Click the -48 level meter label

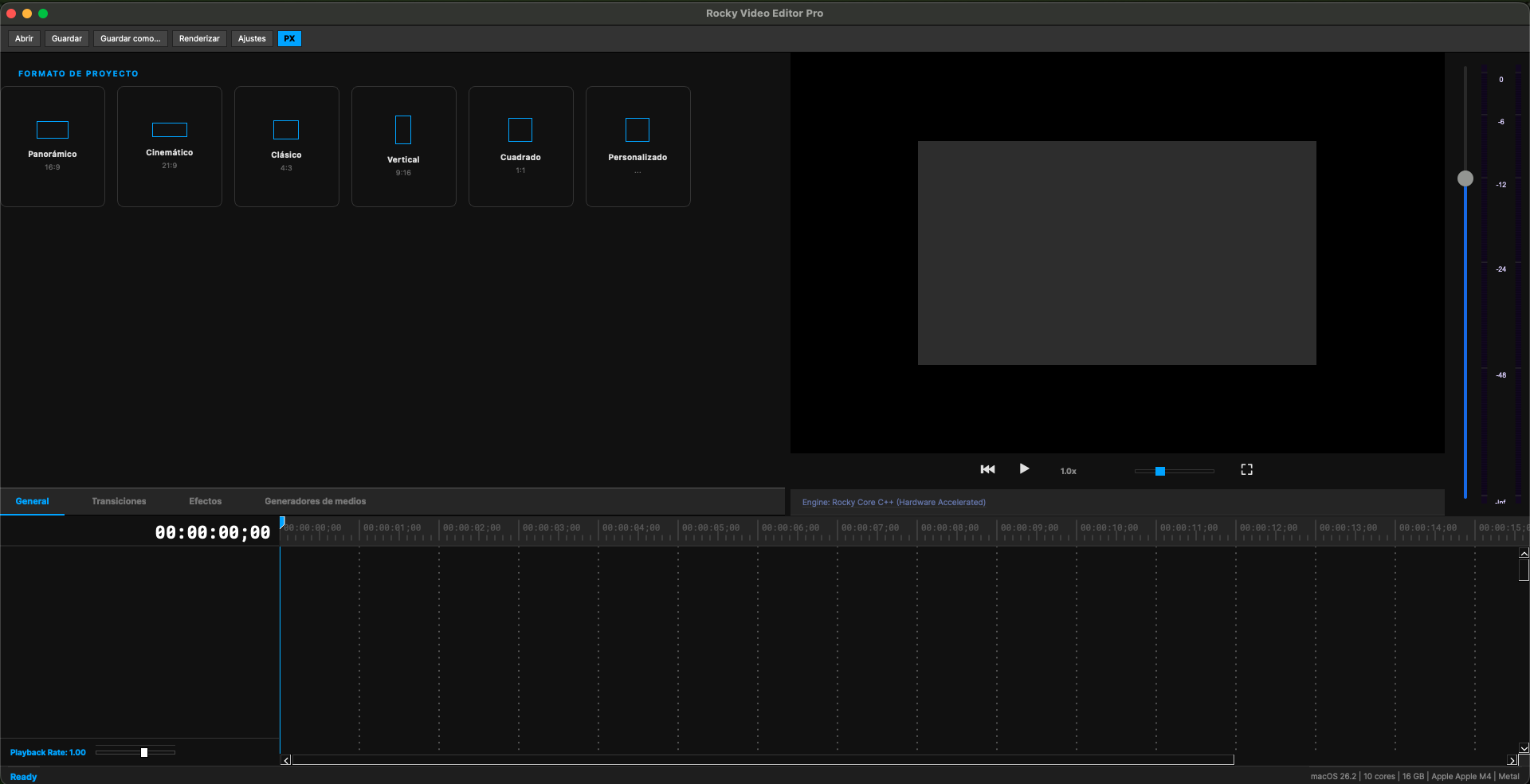(x=1501, y=375)
